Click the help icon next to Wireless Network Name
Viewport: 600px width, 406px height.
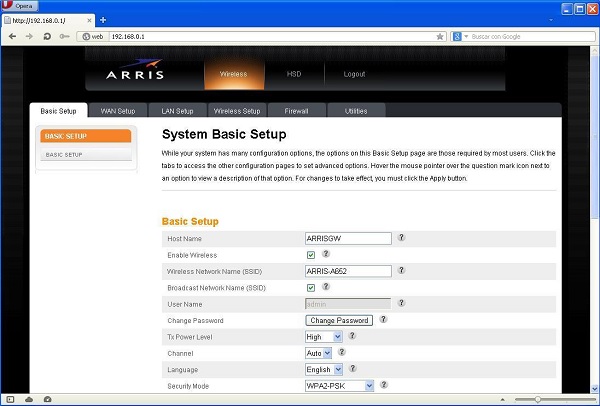[x=401, y=270]
